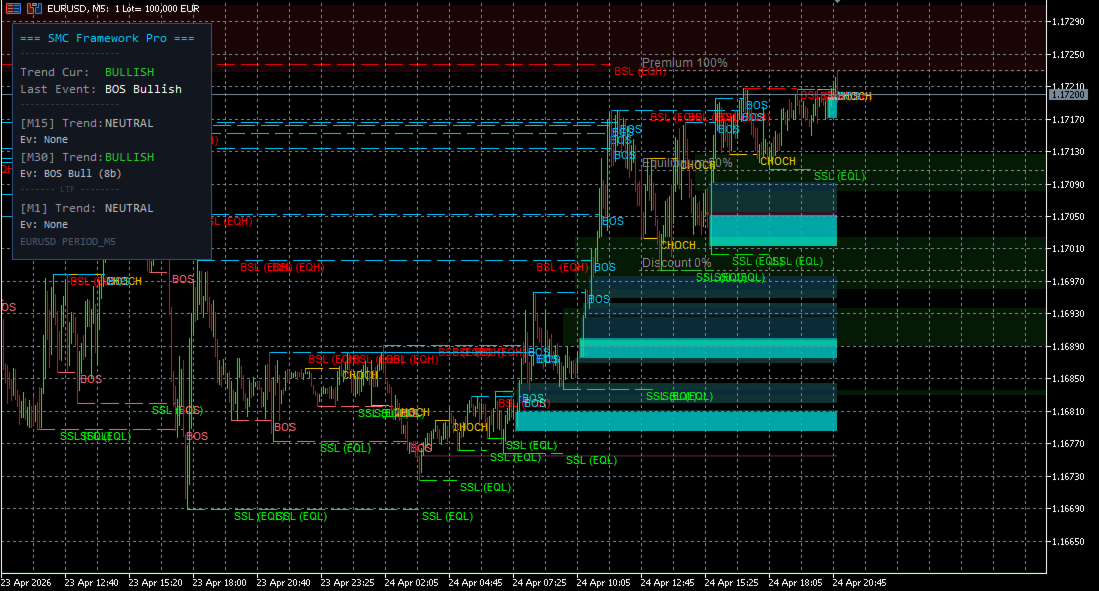Click the current price label 1.17200

point(1068,94)
